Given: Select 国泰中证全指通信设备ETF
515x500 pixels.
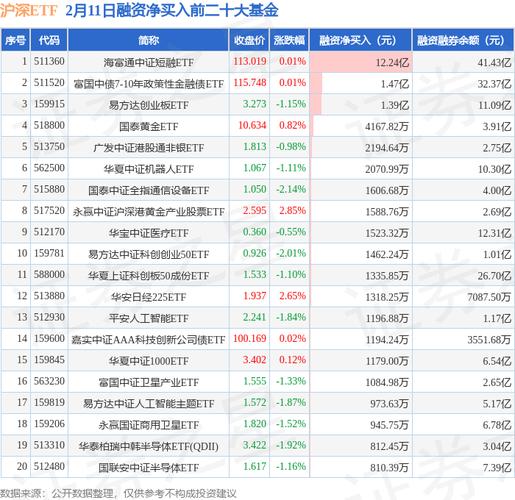Looking at the screenshot, I should click(x=148, y=190).
